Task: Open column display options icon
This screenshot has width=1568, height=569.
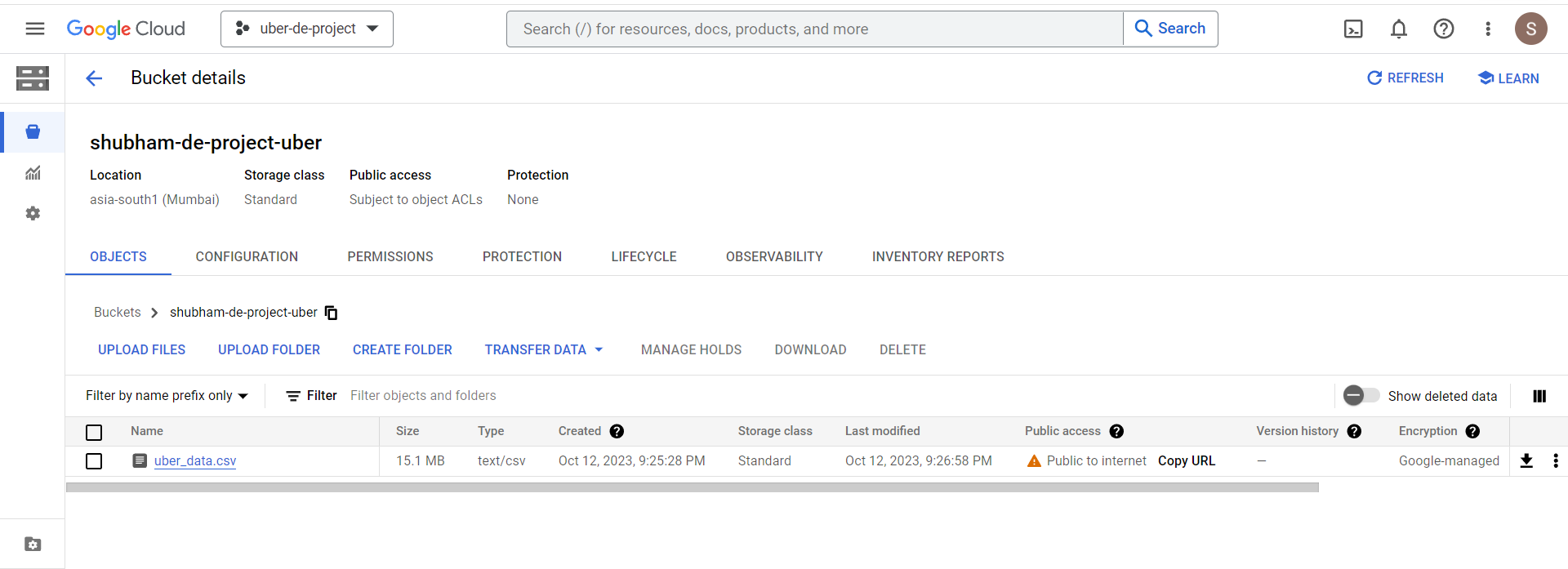Action: point(1539,396)
